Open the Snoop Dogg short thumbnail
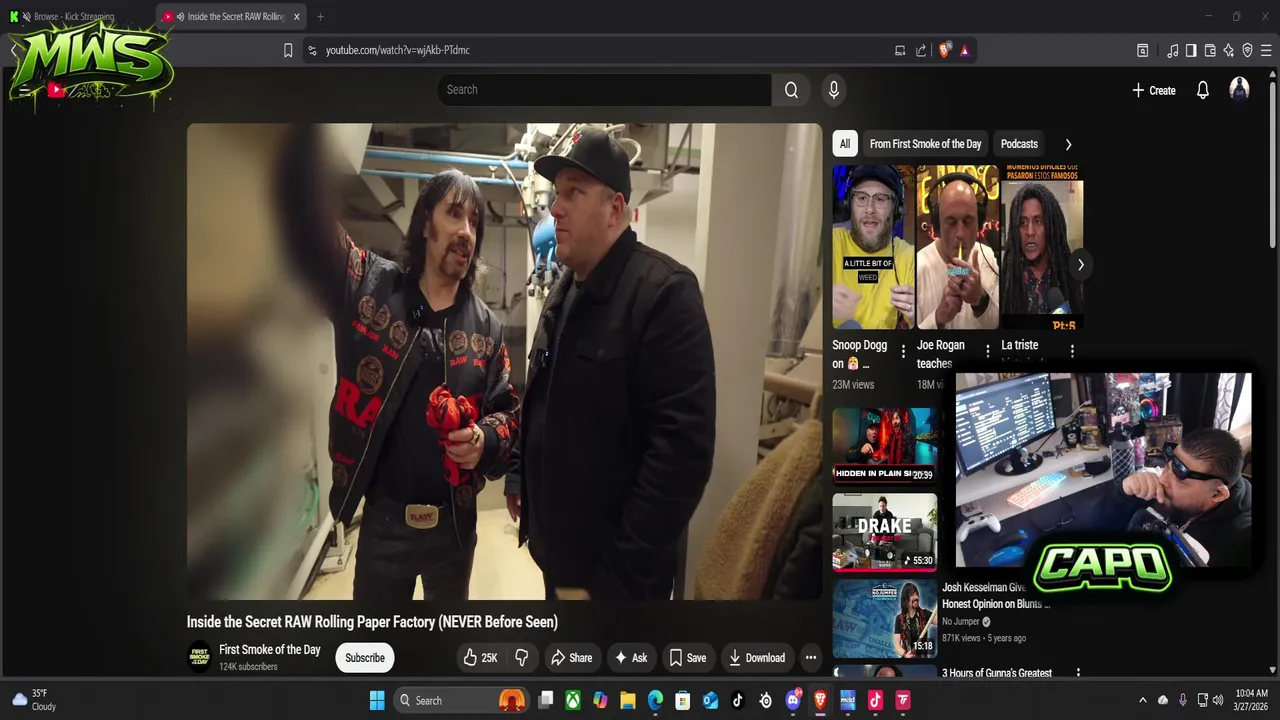The height and width of the screenshot is (720, 1280). (x=873, y=247)
